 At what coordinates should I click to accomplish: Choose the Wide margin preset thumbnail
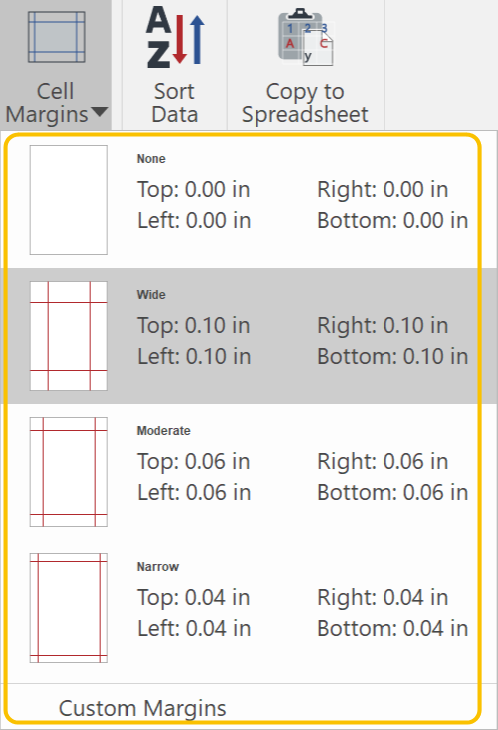coord(69,336)
